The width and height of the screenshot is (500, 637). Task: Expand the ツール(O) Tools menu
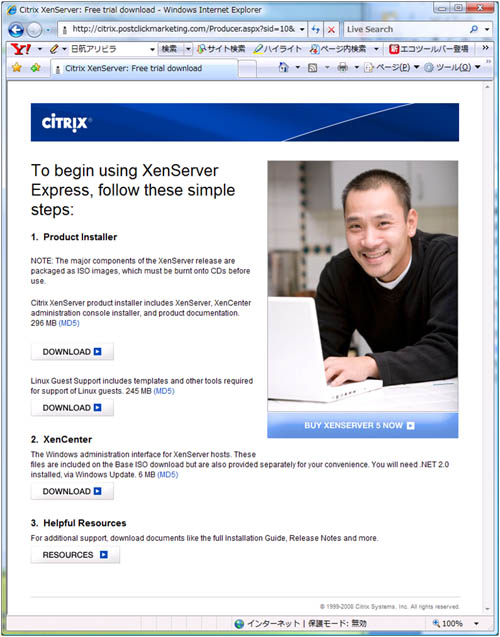click(x=452, y=68)
